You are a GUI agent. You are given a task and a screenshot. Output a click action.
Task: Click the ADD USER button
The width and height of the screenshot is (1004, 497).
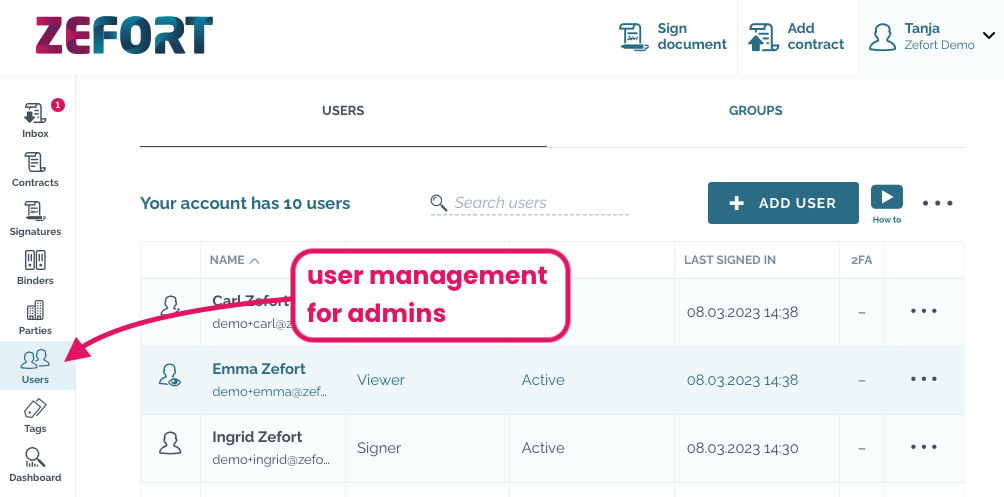(783, 203)
